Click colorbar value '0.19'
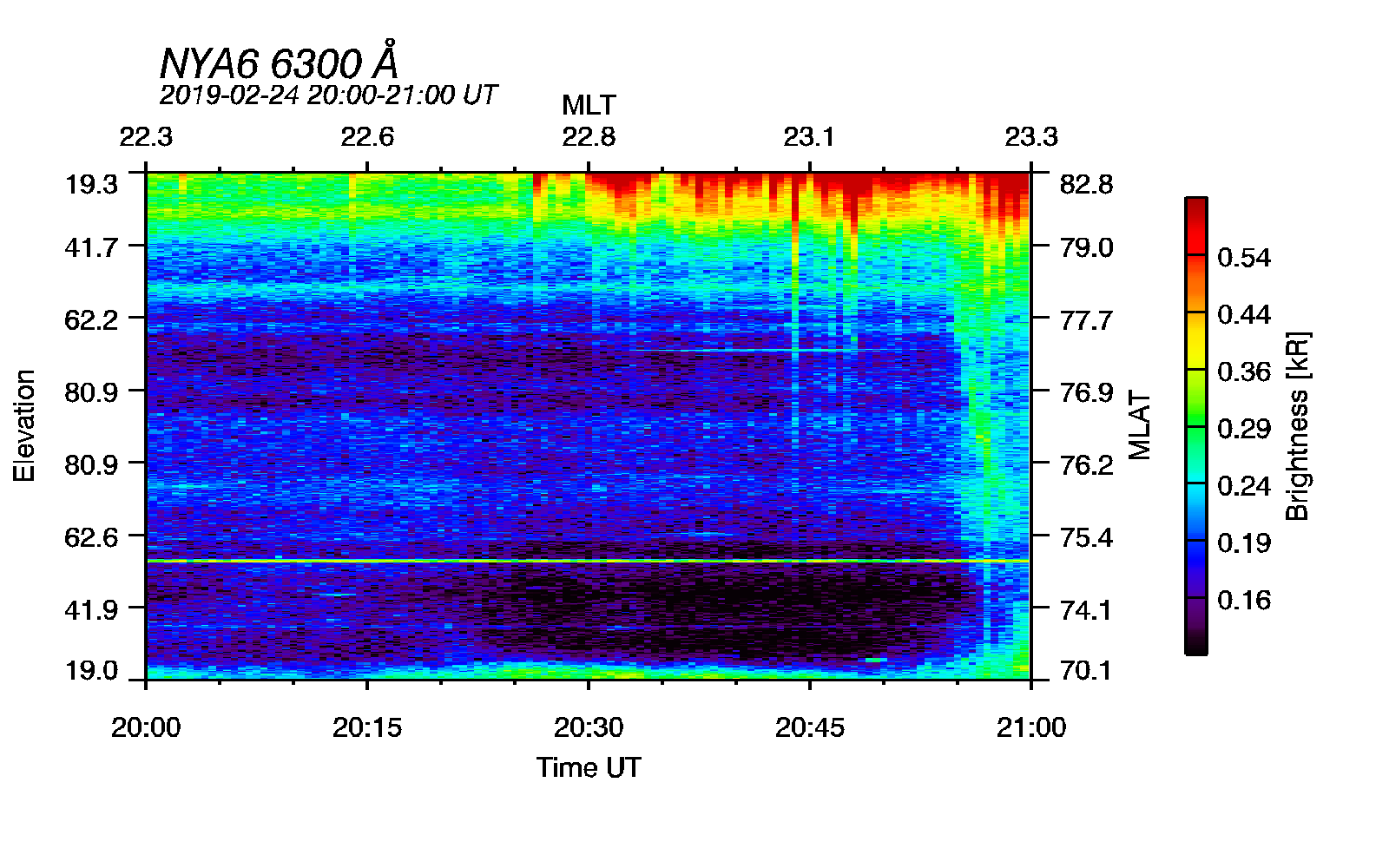The image size is (1389, 868). [x=1244, y=543]
